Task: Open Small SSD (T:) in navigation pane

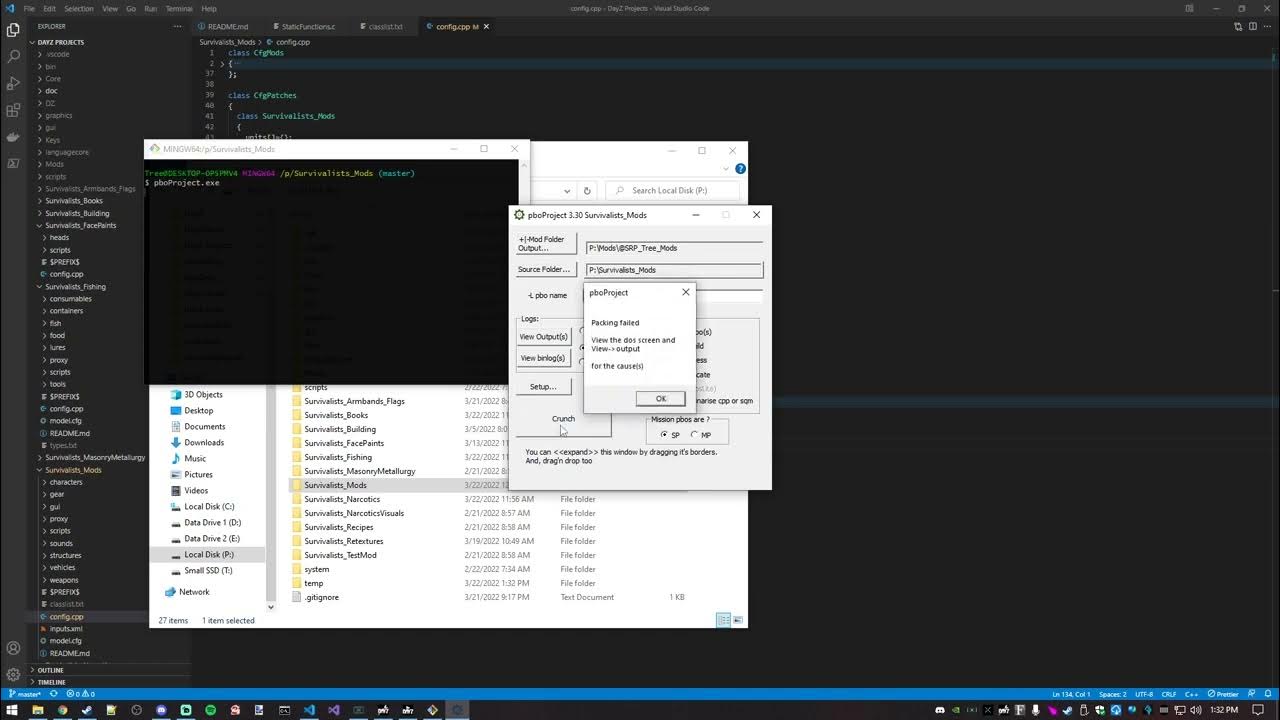Action: tap(208, 570)
